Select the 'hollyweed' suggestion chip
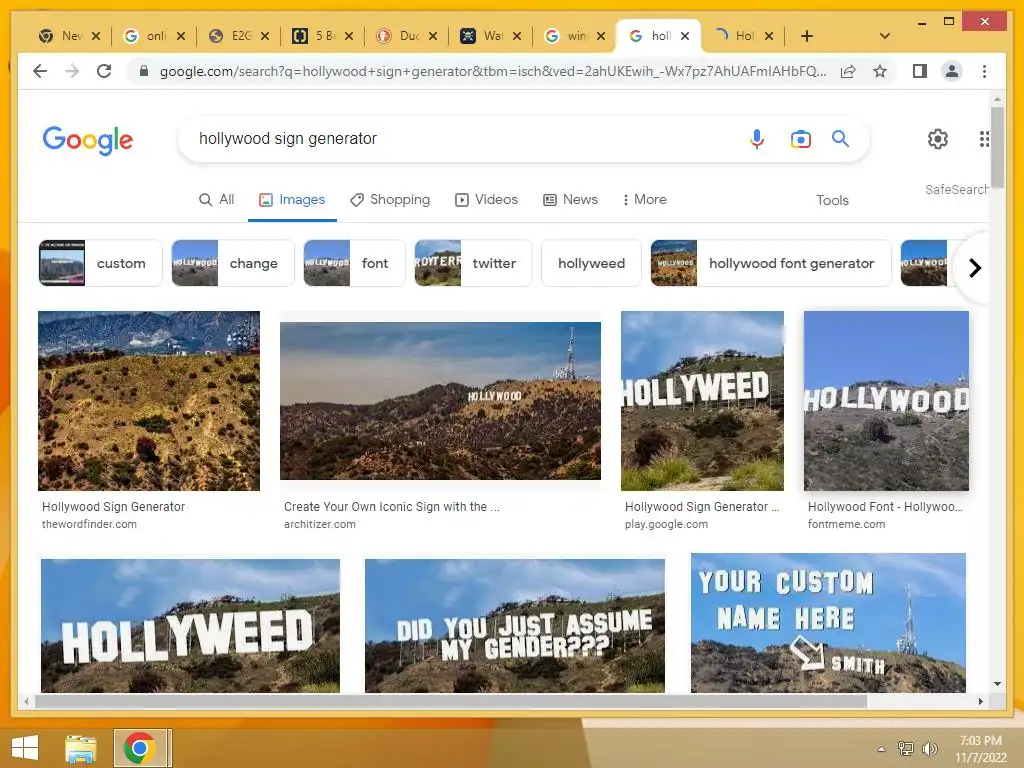The image size is (1024, 768). click(x=591, y=263)
